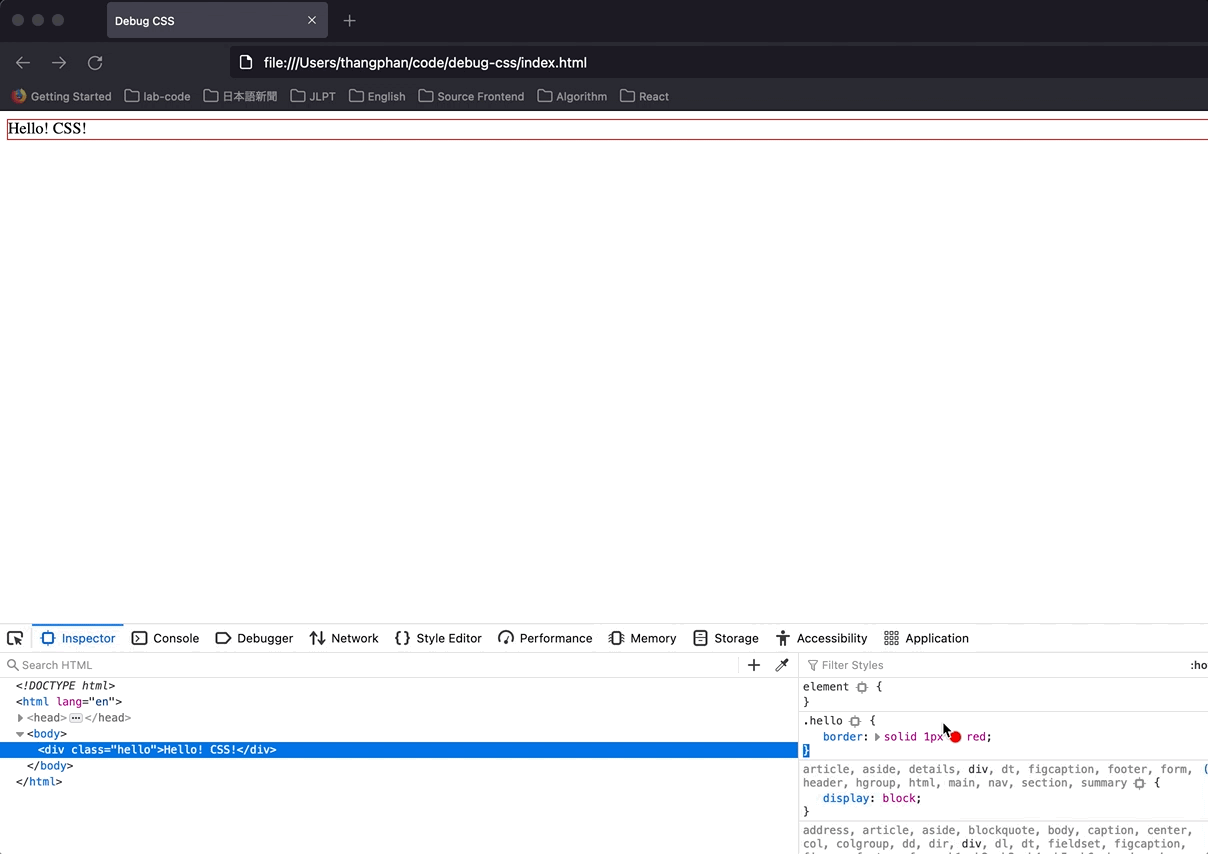Select the div class="hello" row
The width and height of the screenshot is (1208, 854).
[399, 750]
